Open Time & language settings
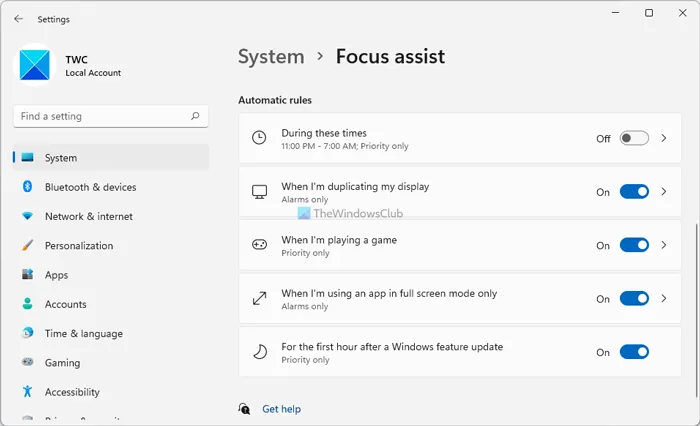 tap(83, 334)
